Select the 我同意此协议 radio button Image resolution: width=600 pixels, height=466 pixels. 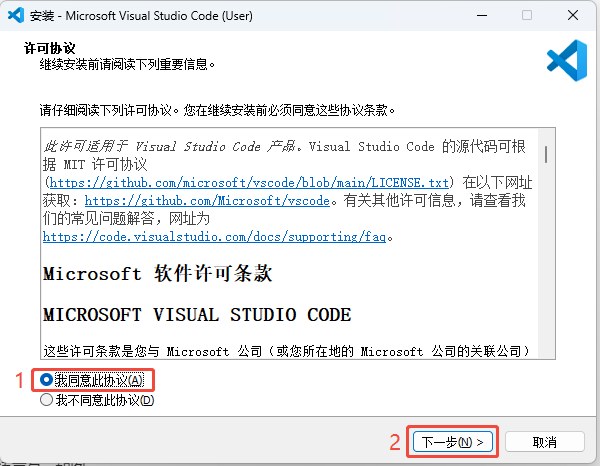(x=47, y=380)
